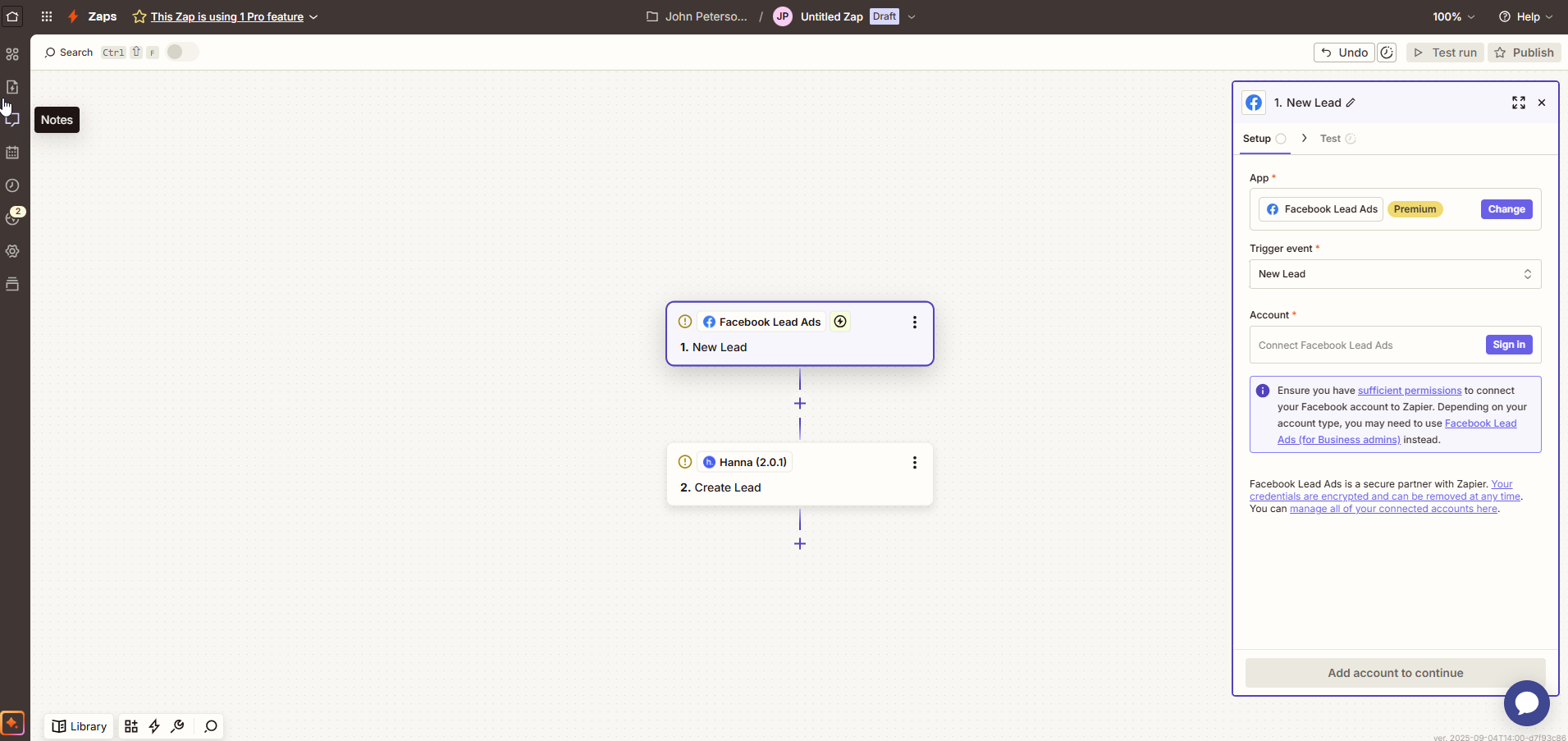Open the Library panel
Viewport: 1568px width, 741px height.
click(x=80, y=726)
